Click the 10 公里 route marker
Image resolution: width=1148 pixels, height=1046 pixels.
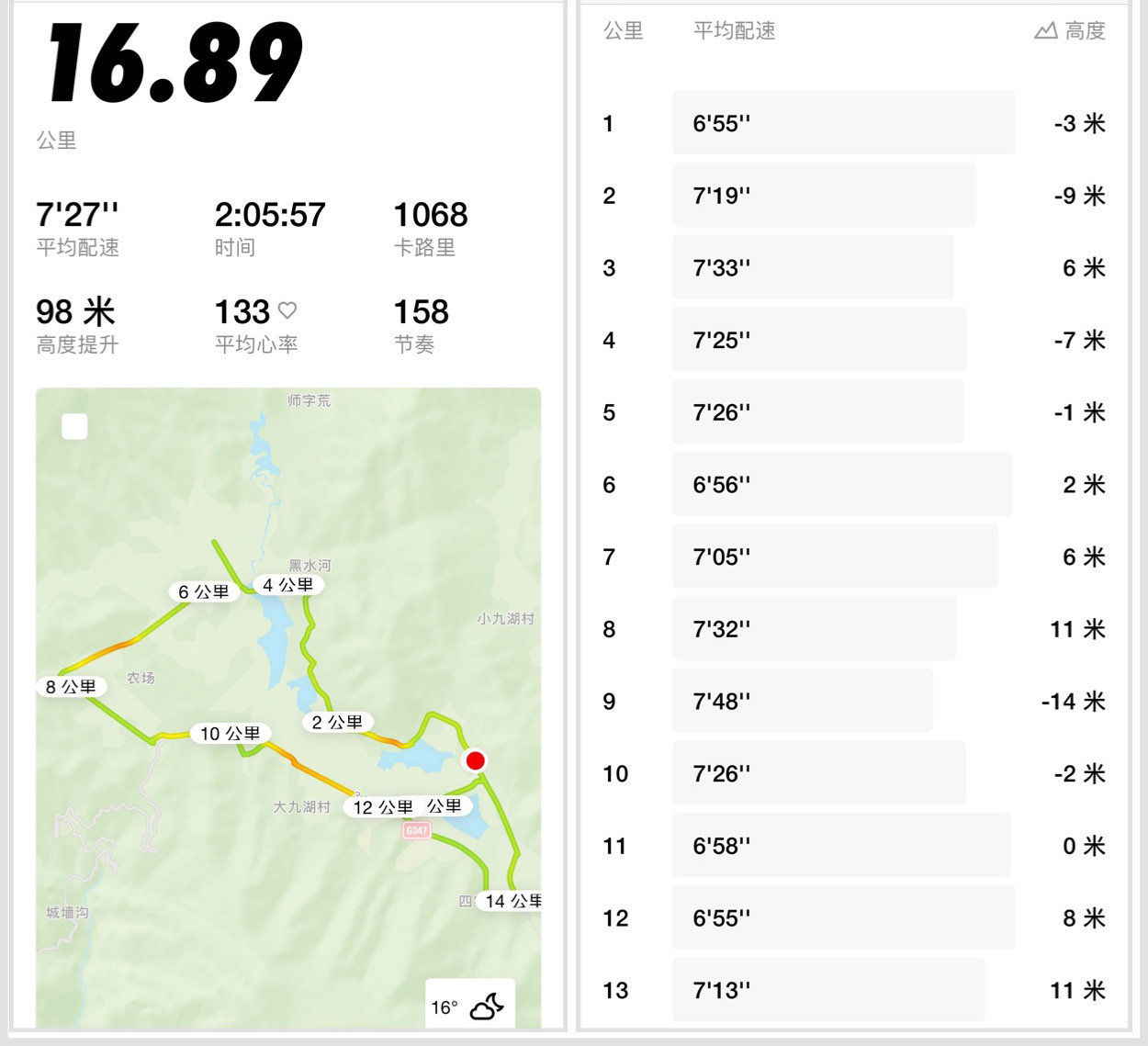pyautogui.click(x=231, y=734)
